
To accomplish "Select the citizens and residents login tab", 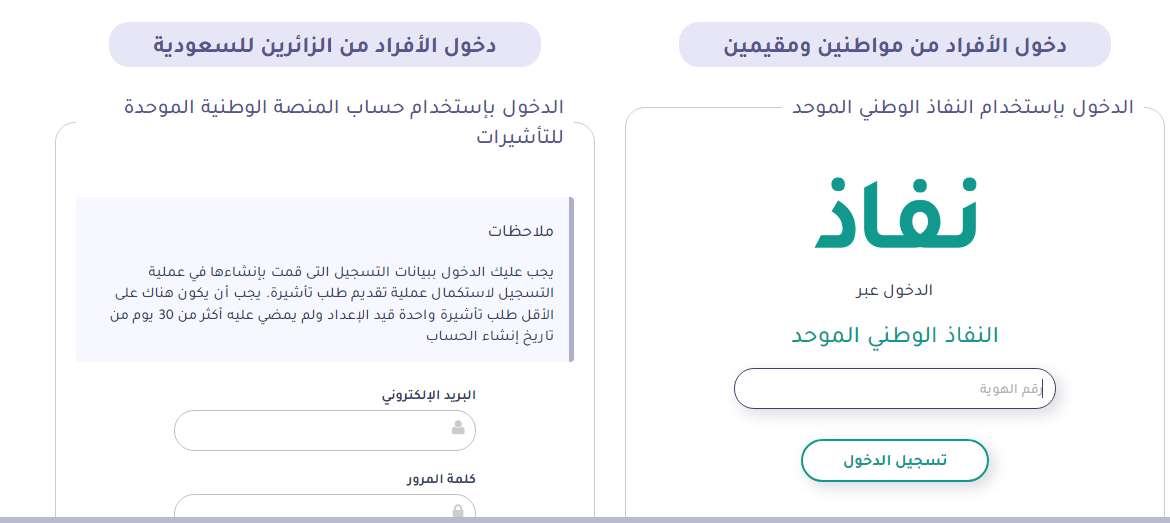I will point(895,45).
